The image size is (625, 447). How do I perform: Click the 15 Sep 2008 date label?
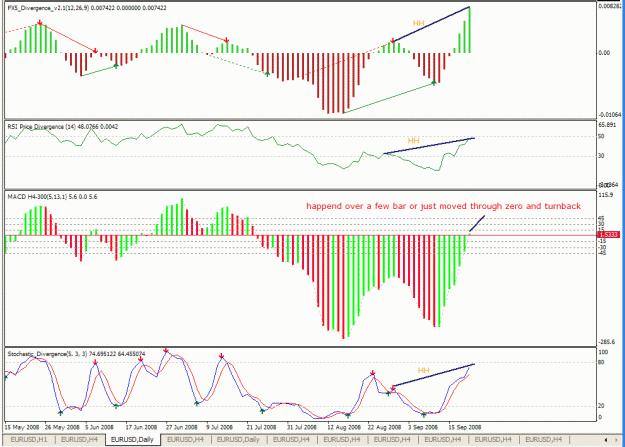pos(465,427)
